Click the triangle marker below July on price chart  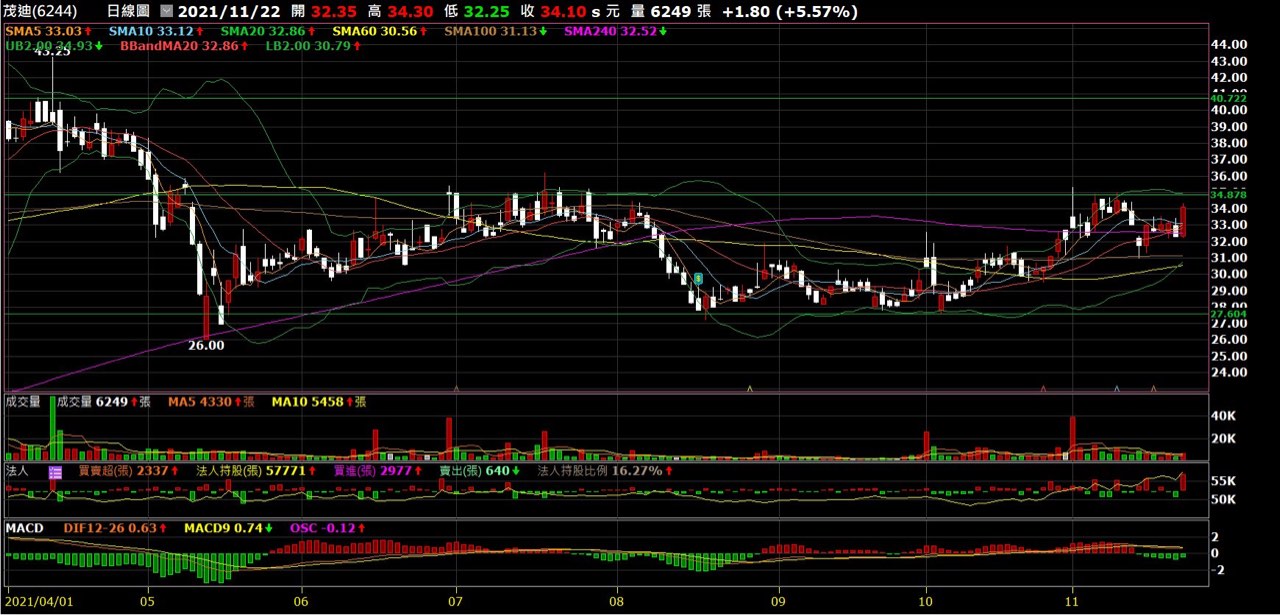click(456, 388)
